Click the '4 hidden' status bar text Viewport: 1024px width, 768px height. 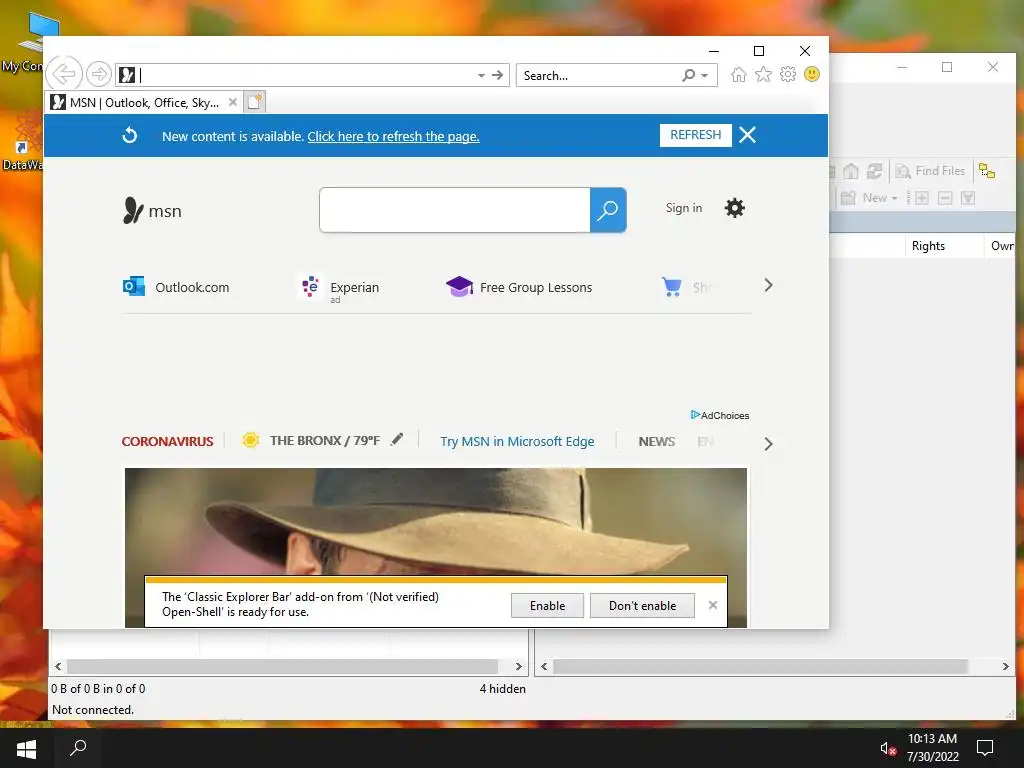(502, 688)
